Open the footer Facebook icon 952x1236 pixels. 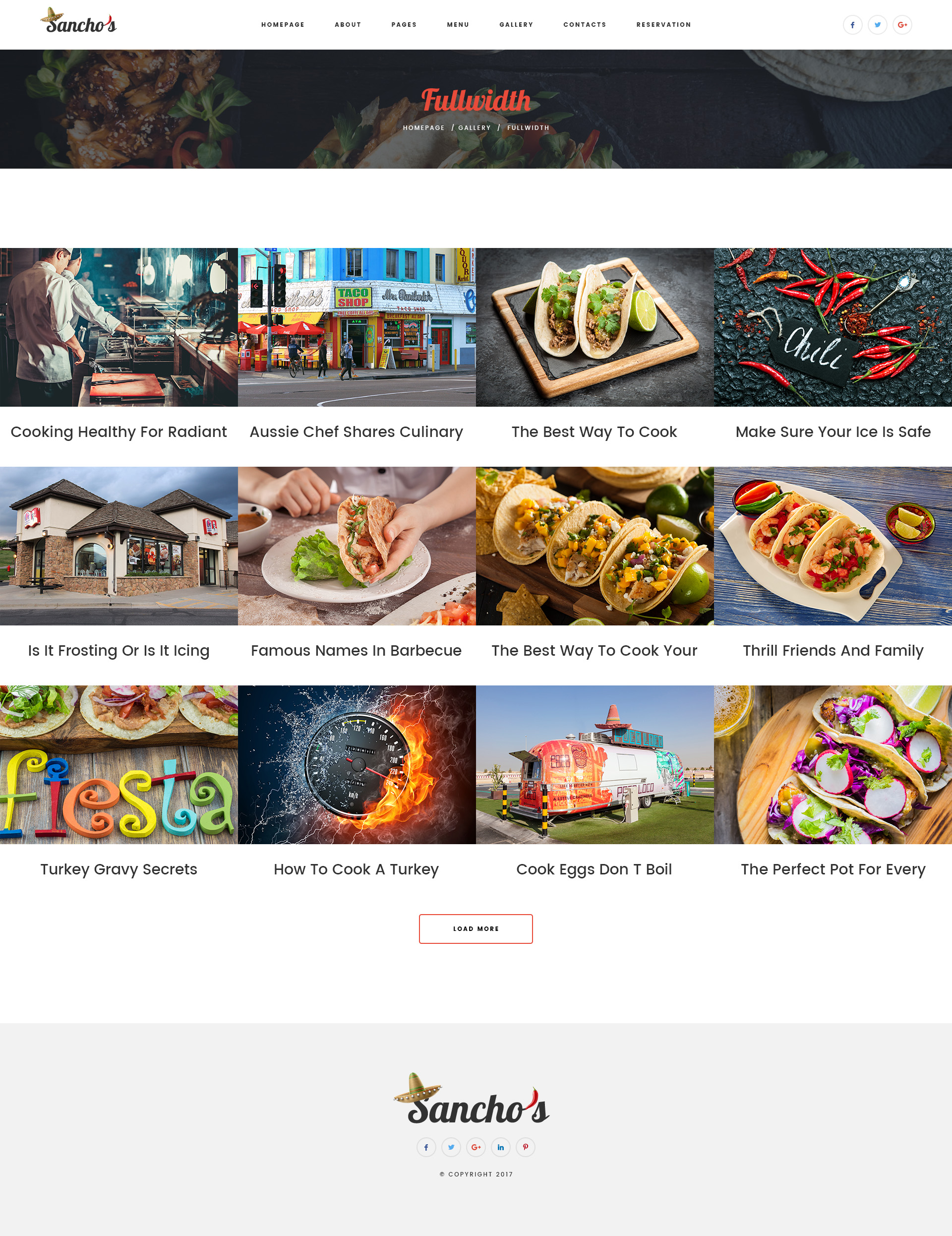(426, 1147)
